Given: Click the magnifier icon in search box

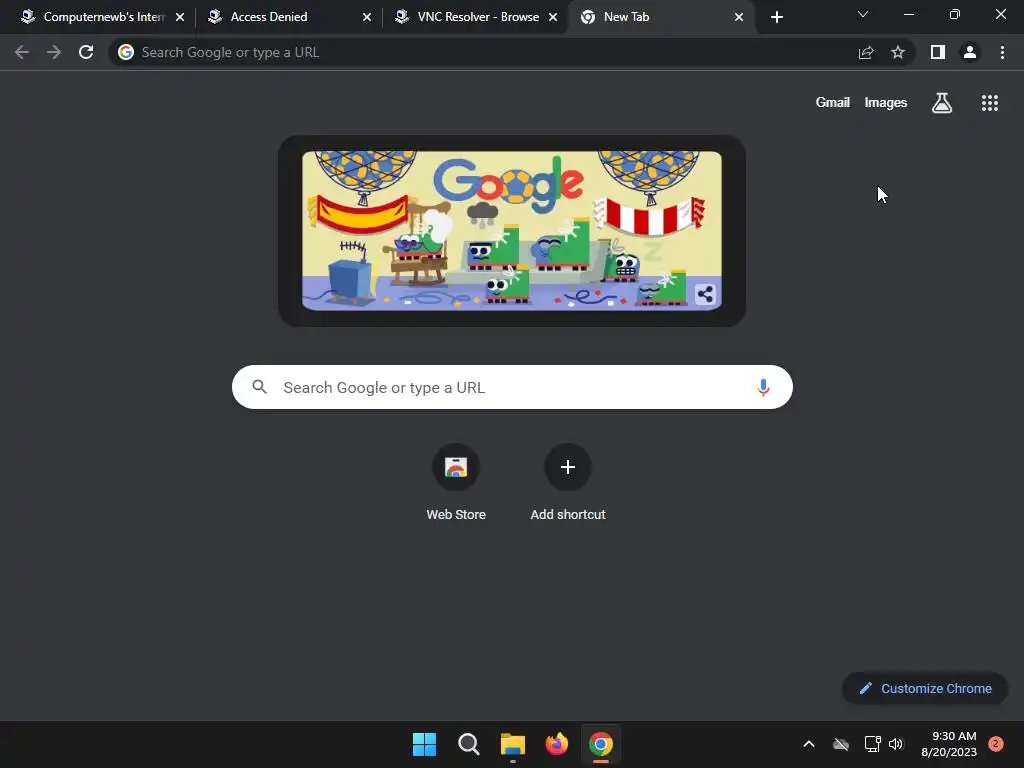Looking at the screenshot, I should click(x=260, y=387).
